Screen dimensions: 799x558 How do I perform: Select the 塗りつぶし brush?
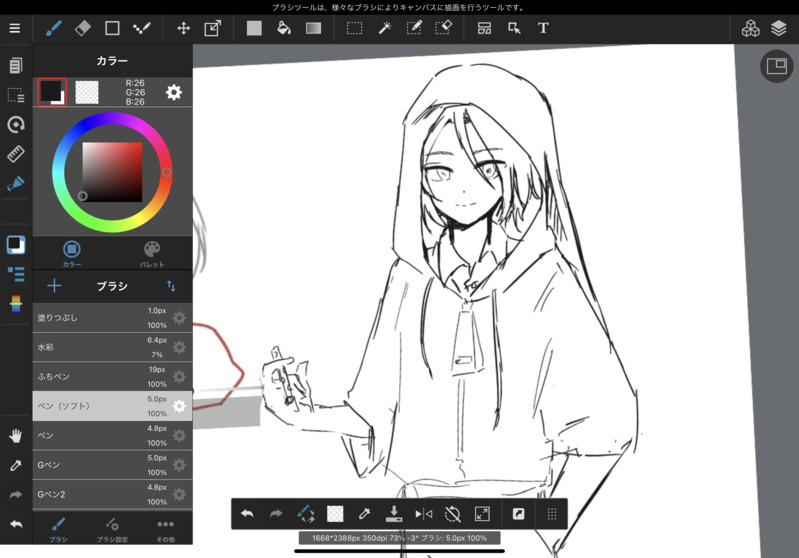(x=112, y=318)
